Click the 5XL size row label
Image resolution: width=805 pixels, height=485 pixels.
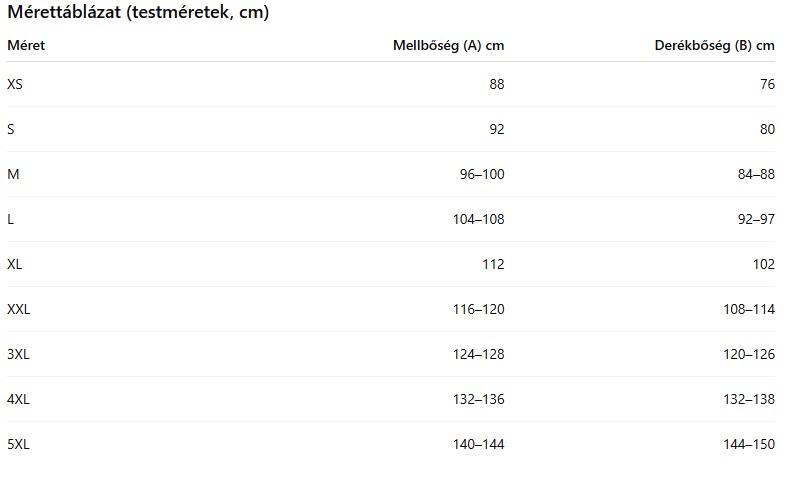pos(18,444)
